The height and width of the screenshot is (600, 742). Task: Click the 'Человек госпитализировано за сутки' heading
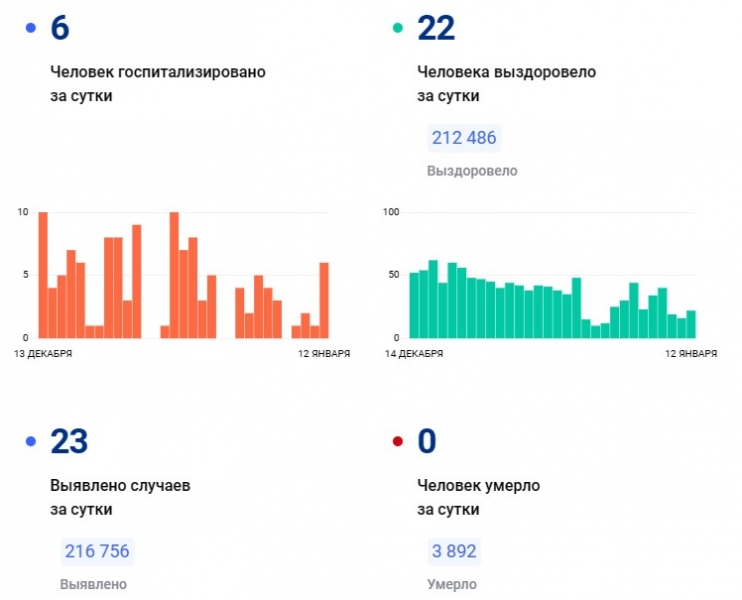point(157,84)
